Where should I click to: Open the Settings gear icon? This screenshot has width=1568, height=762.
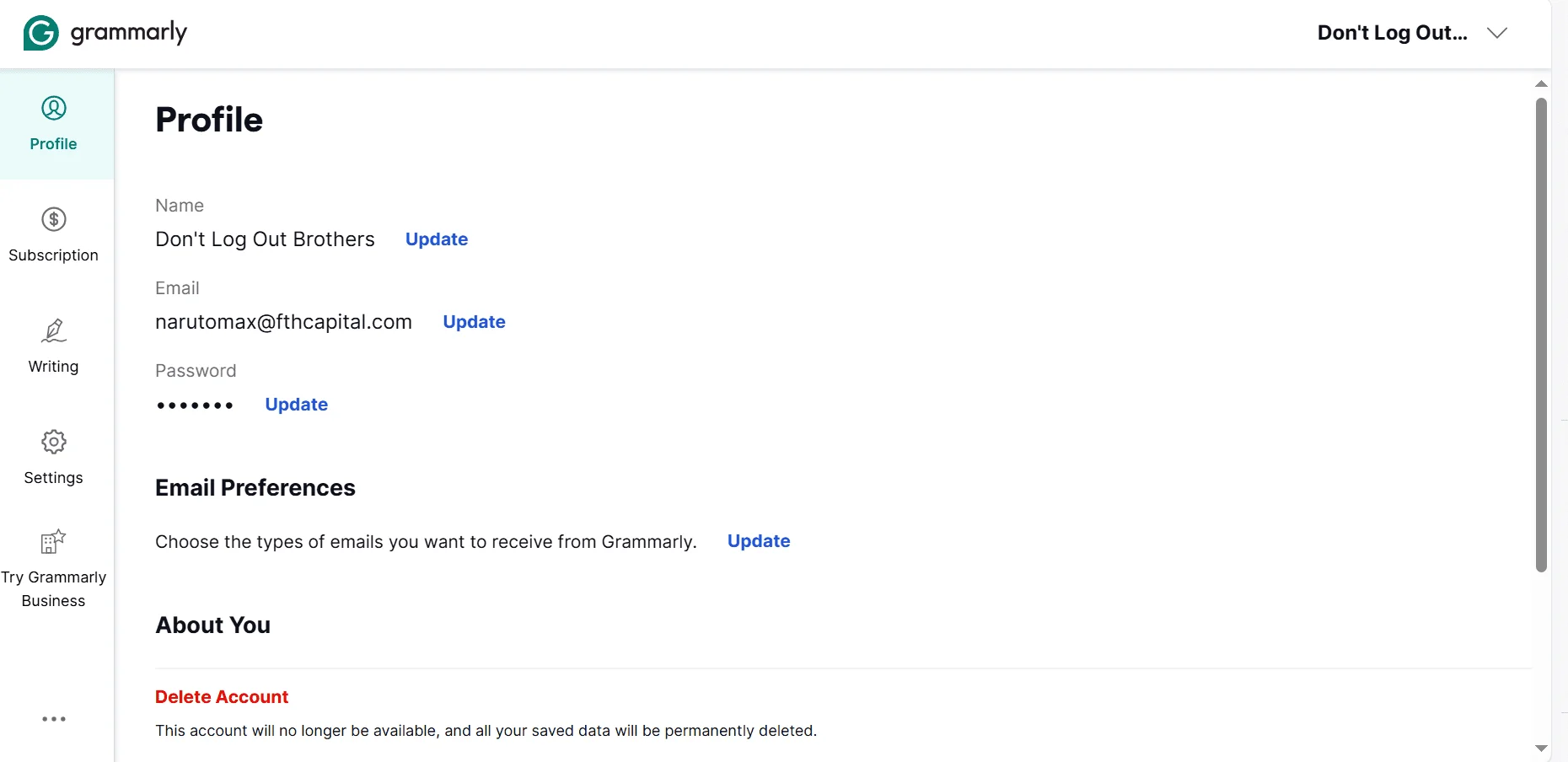pos(54,442)
